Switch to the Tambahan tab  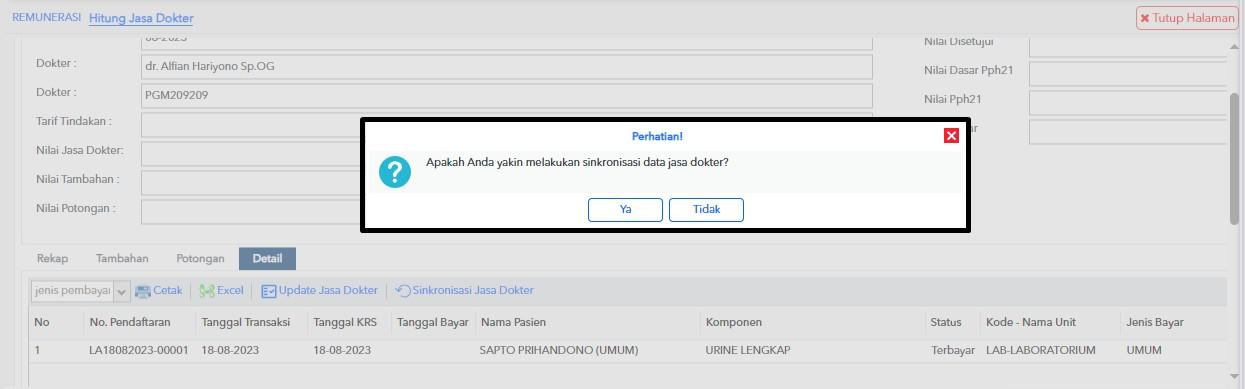(x=122, y=258)
